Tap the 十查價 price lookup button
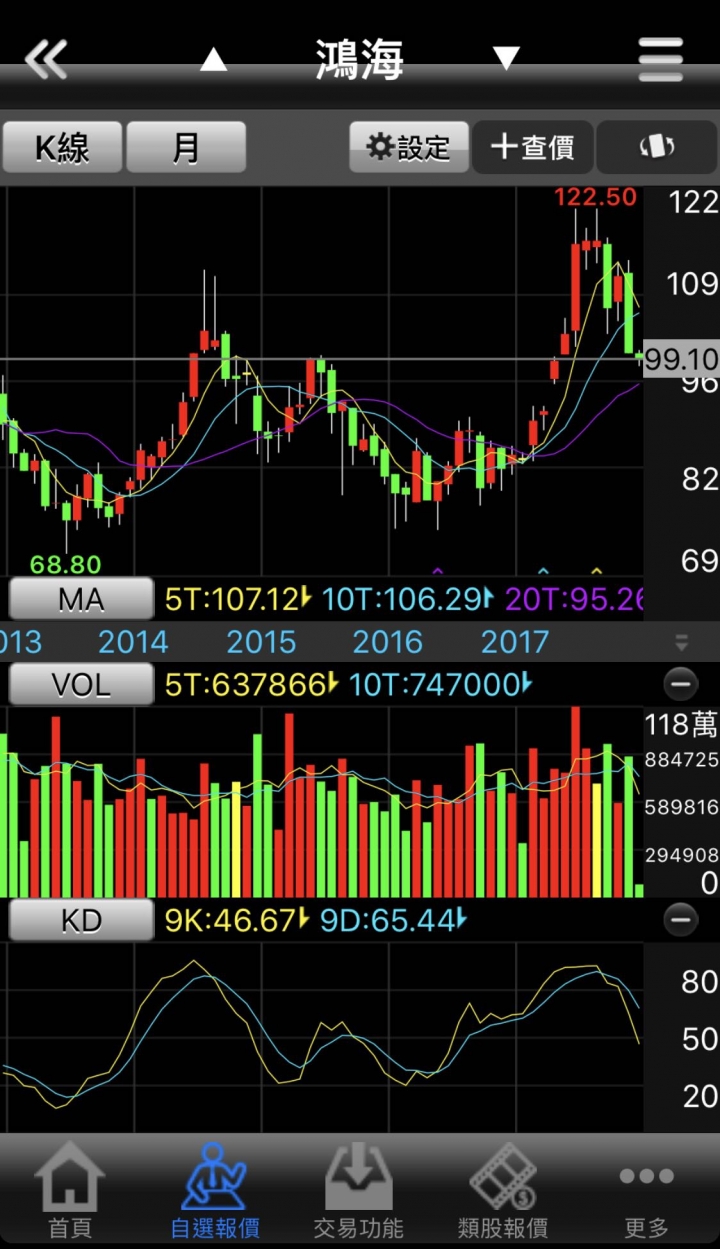The height and width of the screenshot is (1249, 720). point(533,148)
